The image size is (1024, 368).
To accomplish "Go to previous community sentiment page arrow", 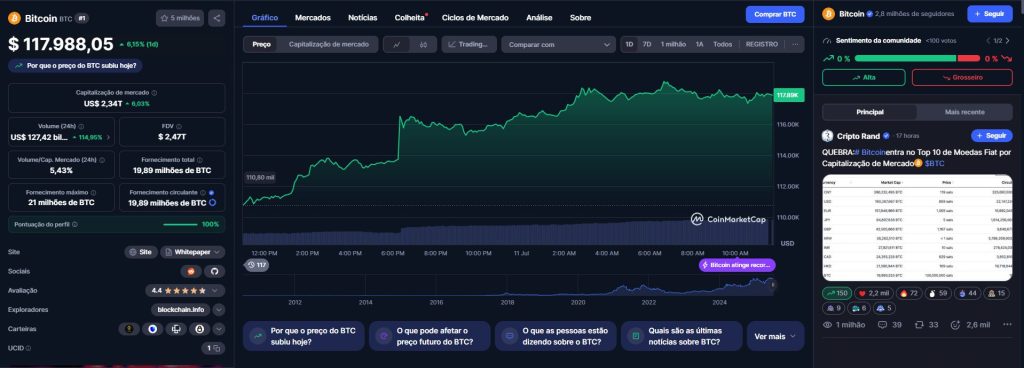I will point(987,40).
